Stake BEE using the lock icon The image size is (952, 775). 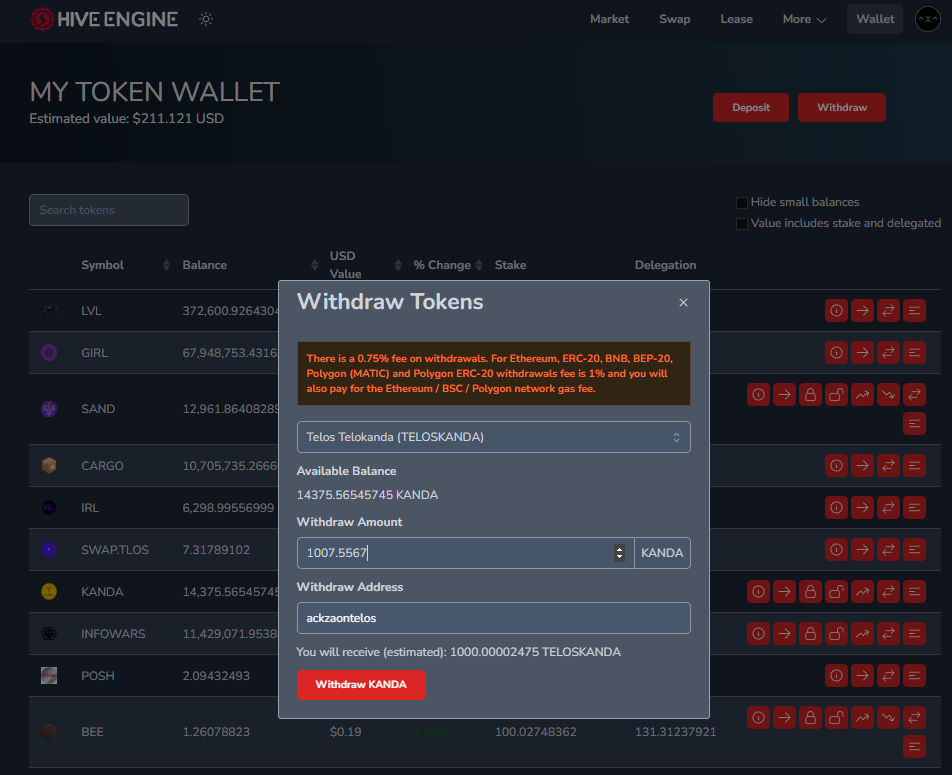pos(811,718)
